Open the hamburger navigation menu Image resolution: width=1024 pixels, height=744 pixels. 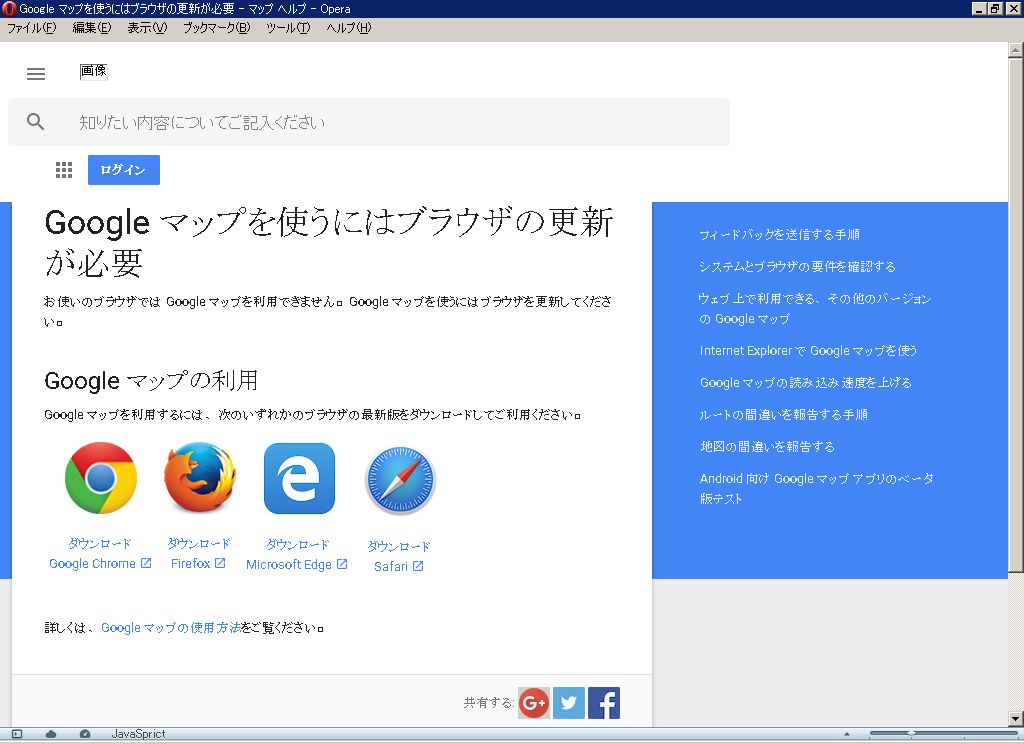pyautogui.click(x=36, y=74)
